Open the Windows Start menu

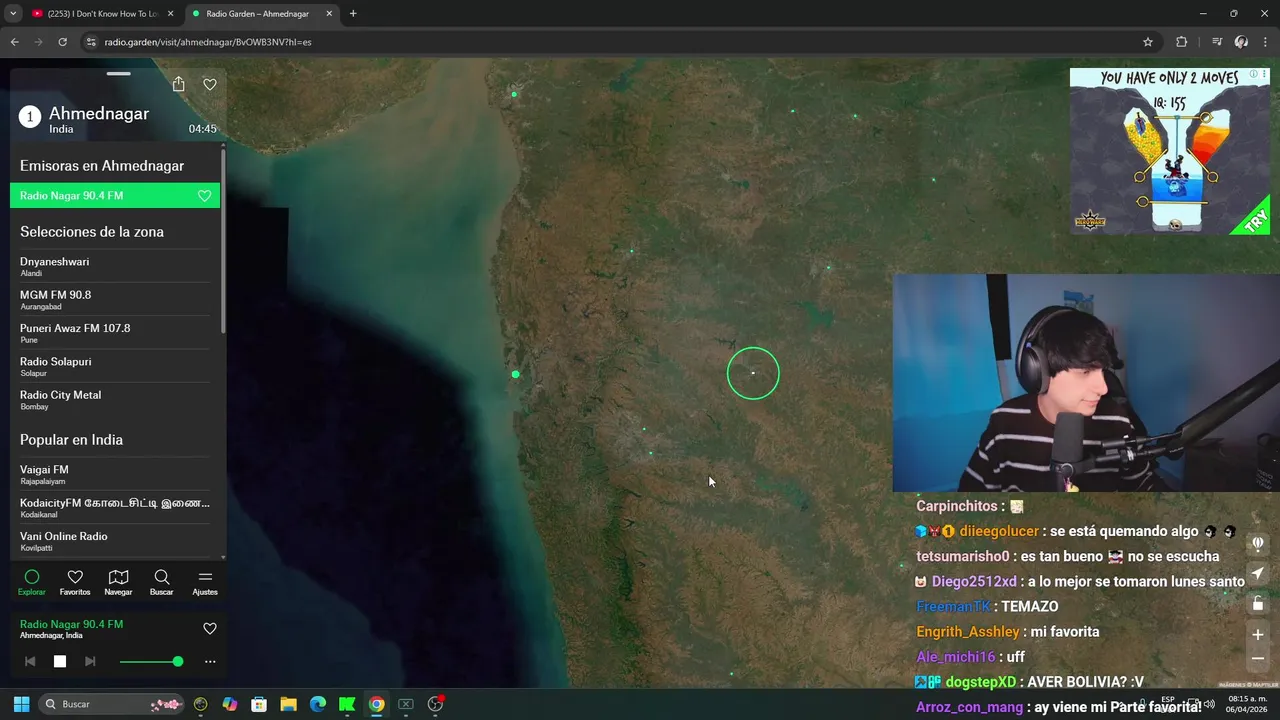(x=21, y=704)
